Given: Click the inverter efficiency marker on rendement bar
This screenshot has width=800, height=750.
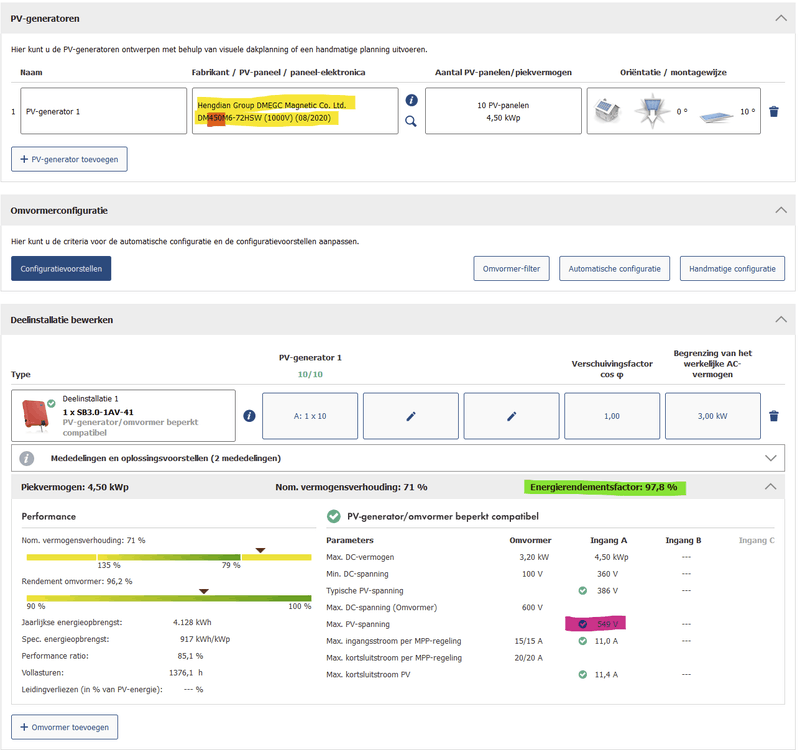Looking at the screenshot, I should click(x=204, y=591).
